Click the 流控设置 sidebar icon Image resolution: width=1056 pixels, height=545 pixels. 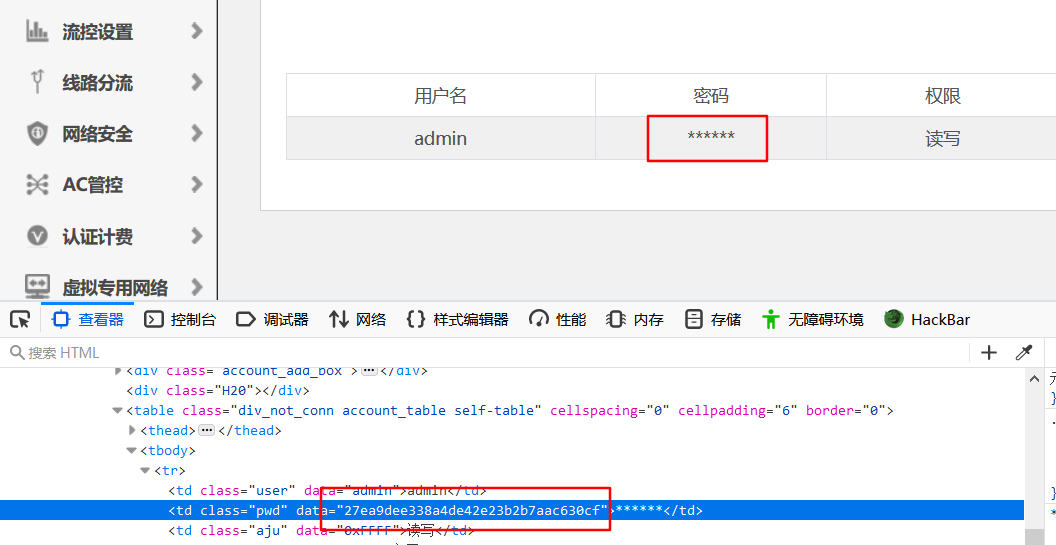(x=37, y=31)
